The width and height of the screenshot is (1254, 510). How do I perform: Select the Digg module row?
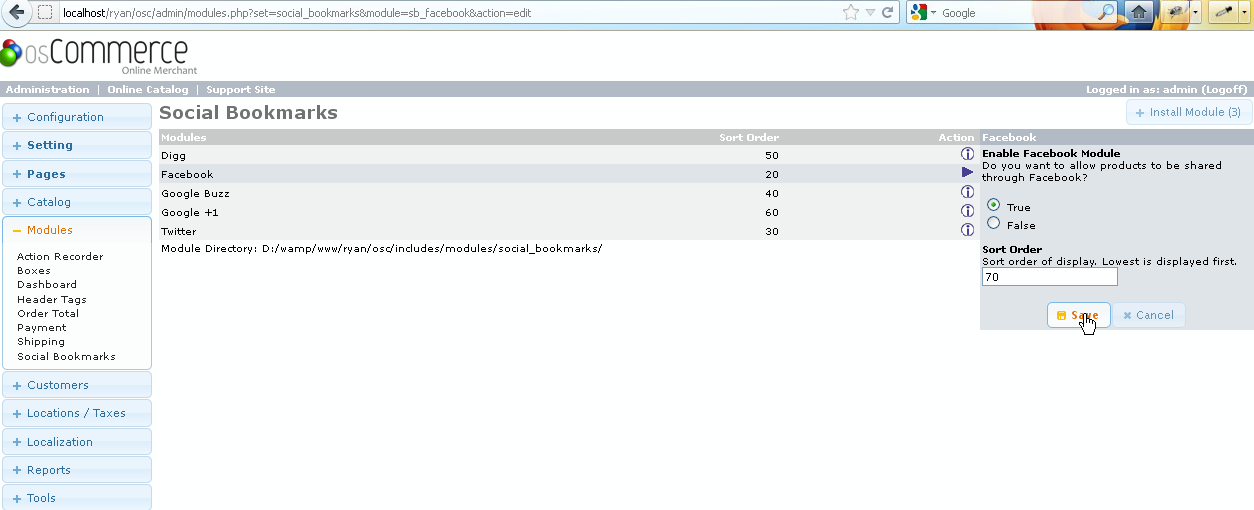pyautogui.click(x=567, y=155)
